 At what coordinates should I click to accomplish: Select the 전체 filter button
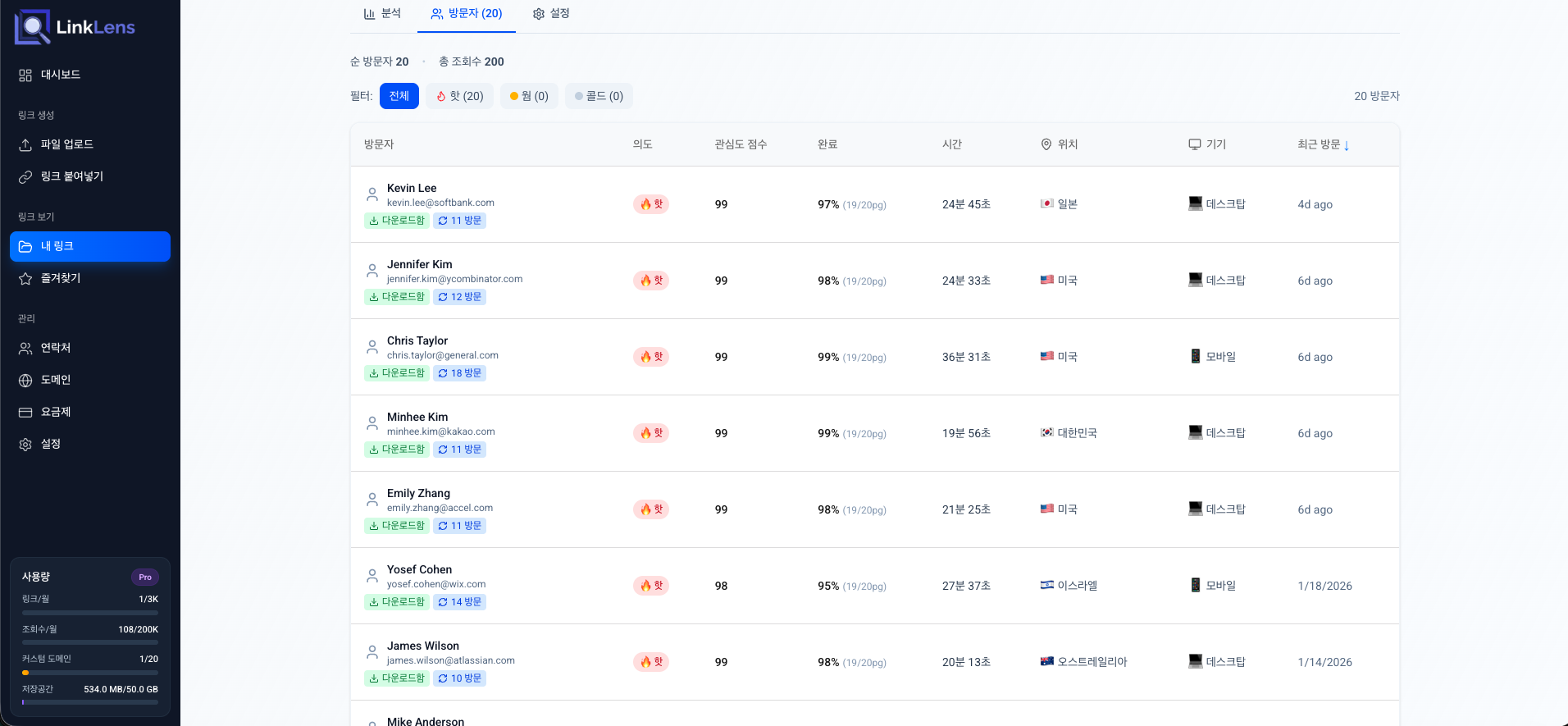coord(399,96)
